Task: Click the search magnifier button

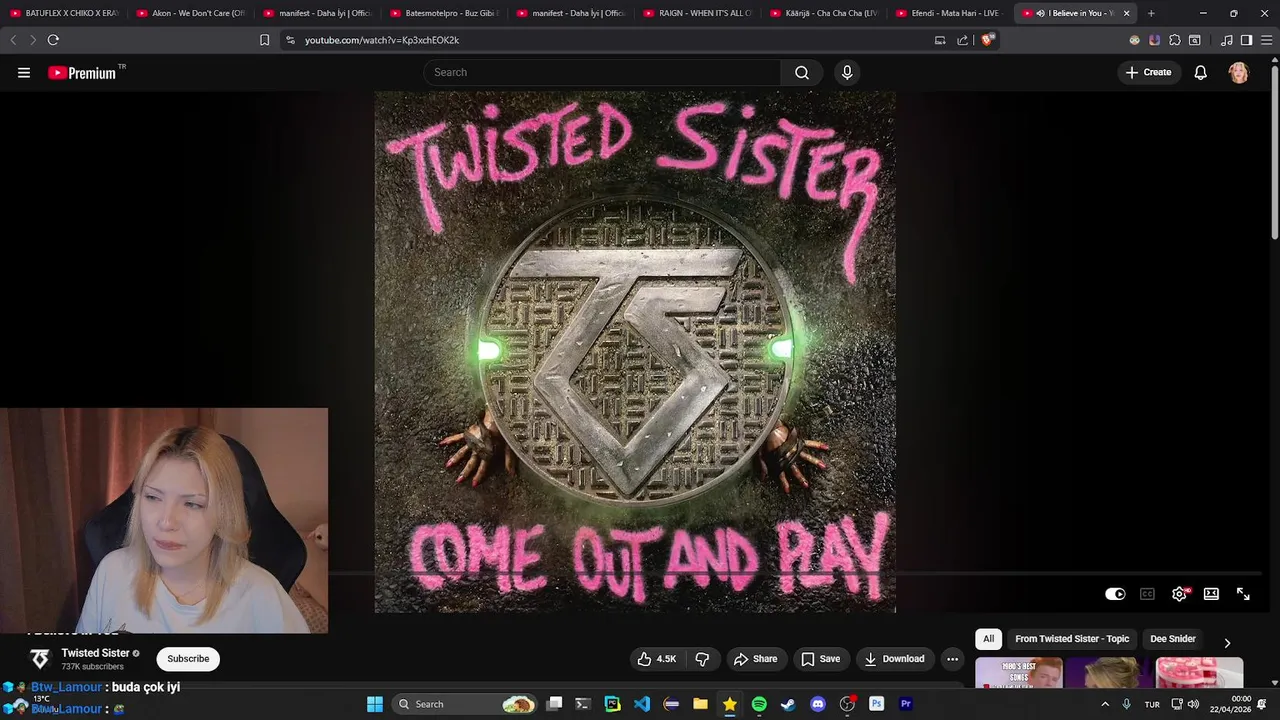Action: [802, 72]
